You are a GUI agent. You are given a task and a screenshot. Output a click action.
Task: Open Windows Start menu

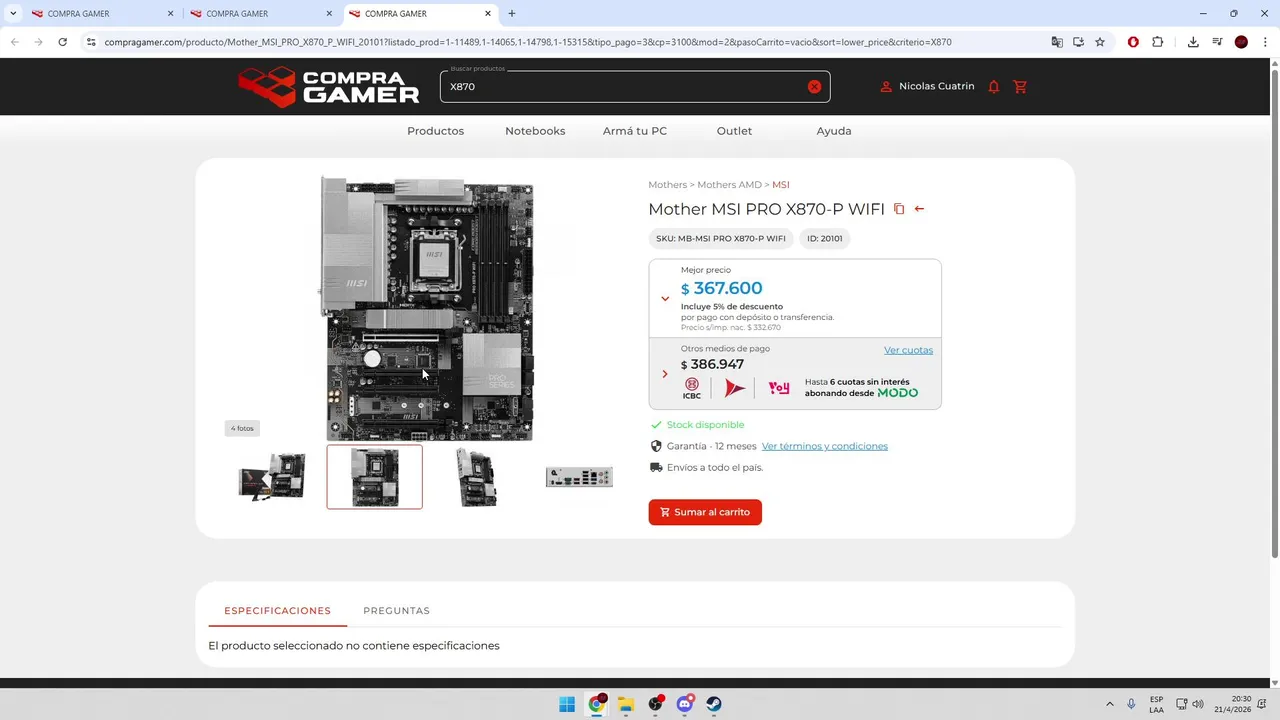[567, 704]
